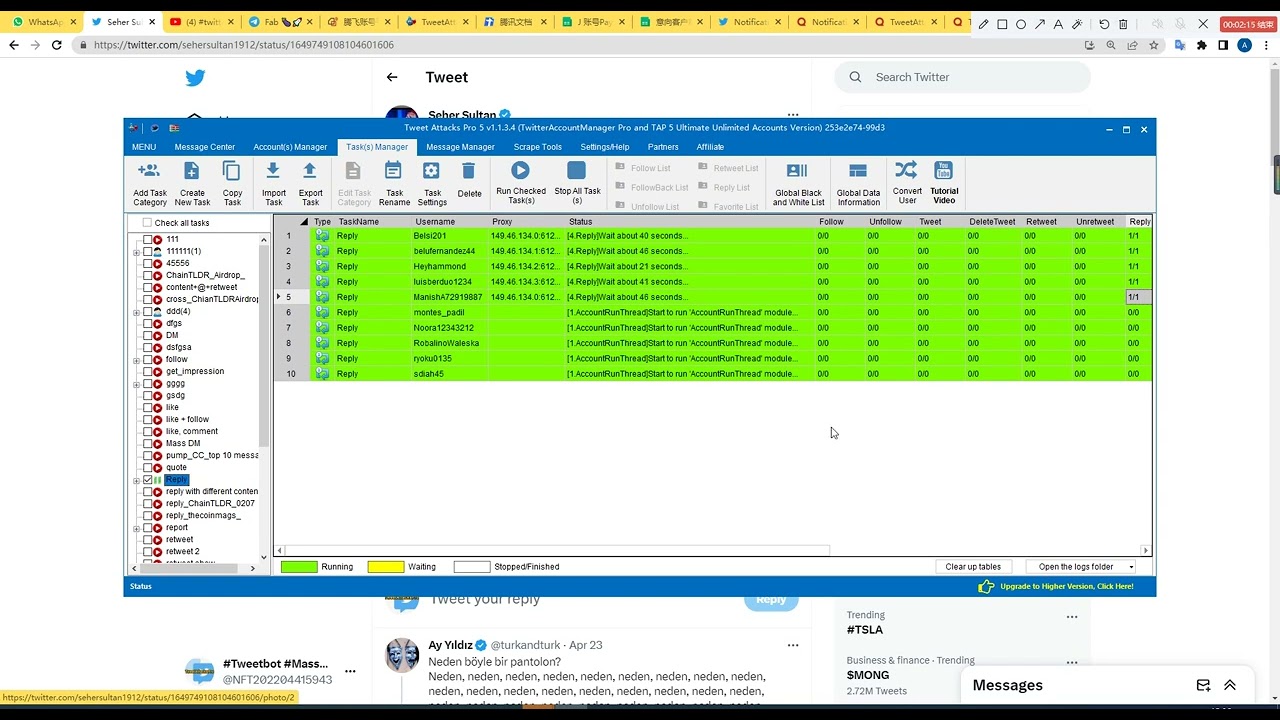1280x720 pixels.
Task: Select the arrow annotation tool
Action: (x=1040, y=24)
